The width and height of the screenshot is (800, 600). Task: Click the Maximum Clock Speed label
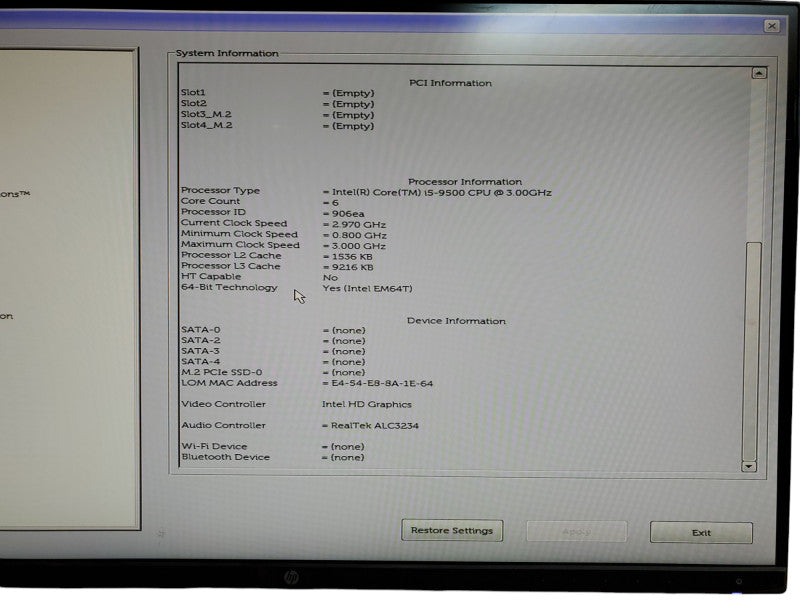point(240,244)
